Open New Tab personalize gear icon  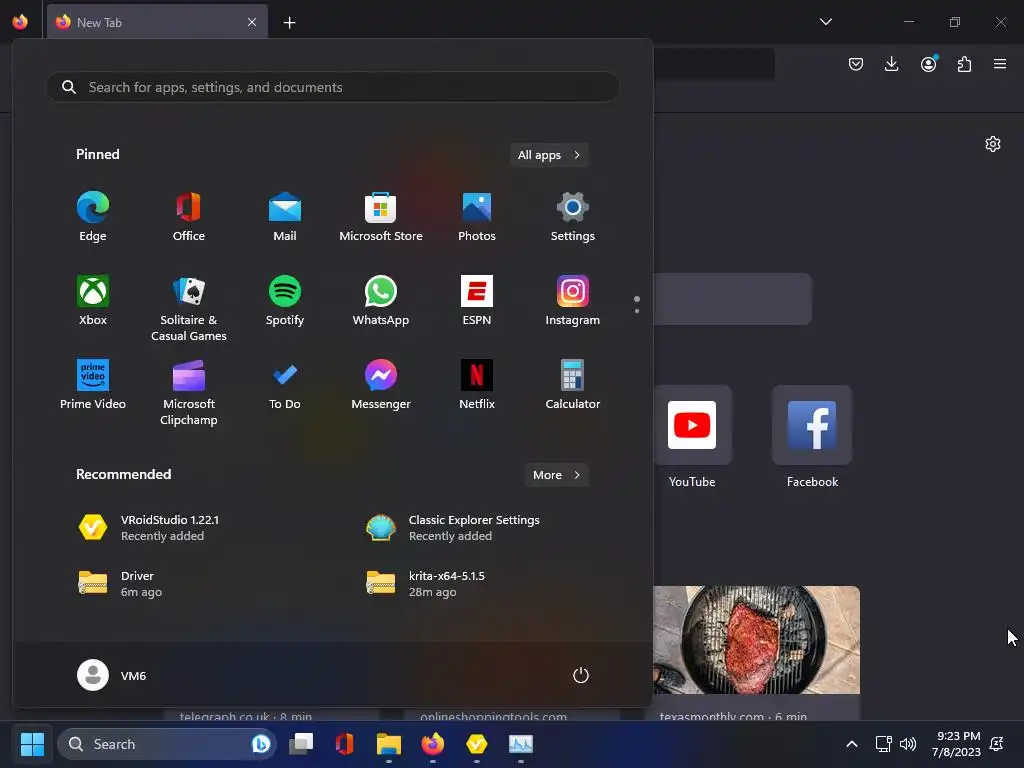click(993, 144)
